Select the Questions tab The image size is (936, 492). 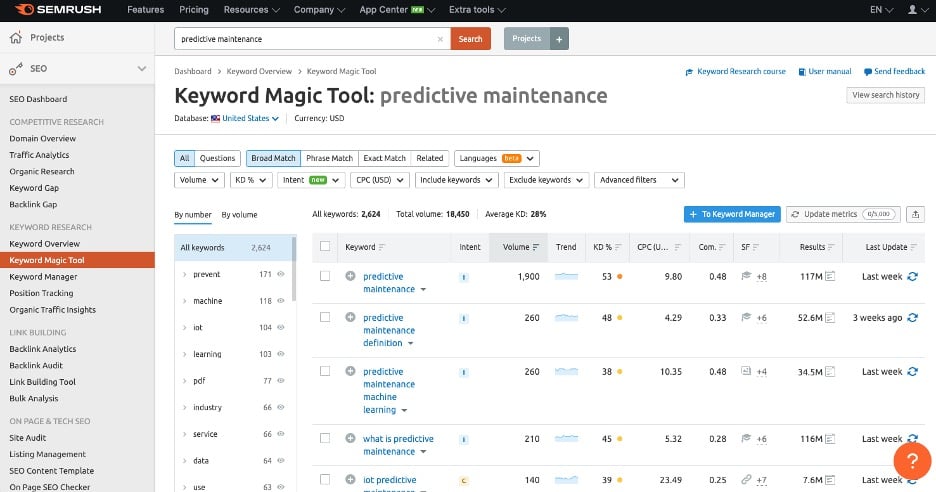[x=217, y=158]
